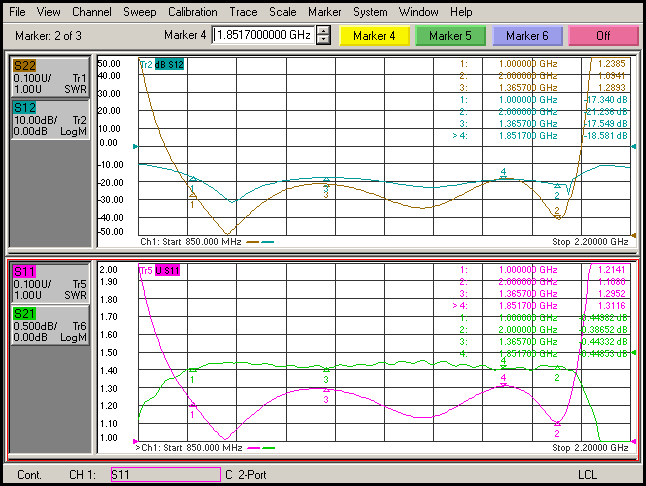This screenshot has width=646, height=486.
Task: Click the yellow Marker 4 button
Action: tap(375, 35)
